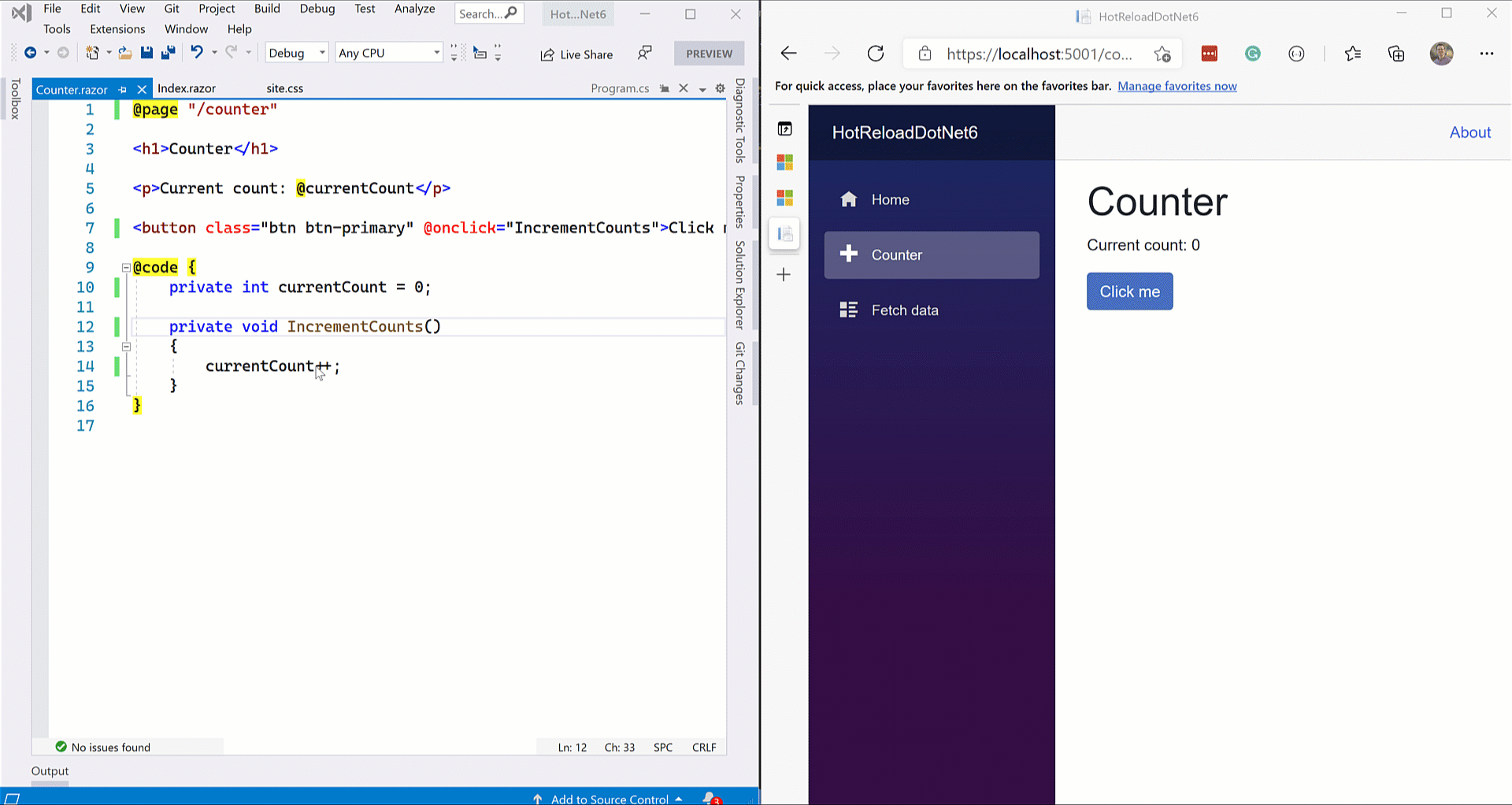Switch to the Index.razor tab
Image resolution: width=1512 pixels, height=805 pixels.
pos(187,88)
